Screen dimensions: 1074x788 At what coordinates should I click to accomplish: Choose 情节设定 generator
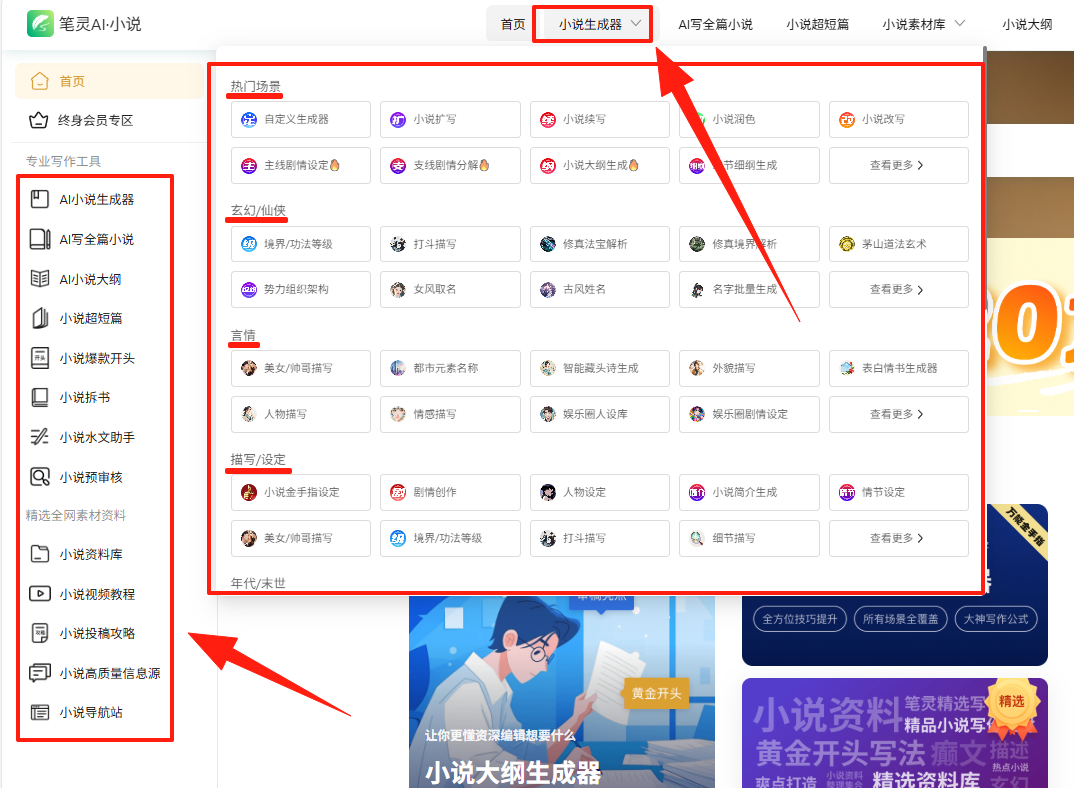(899, 492)
